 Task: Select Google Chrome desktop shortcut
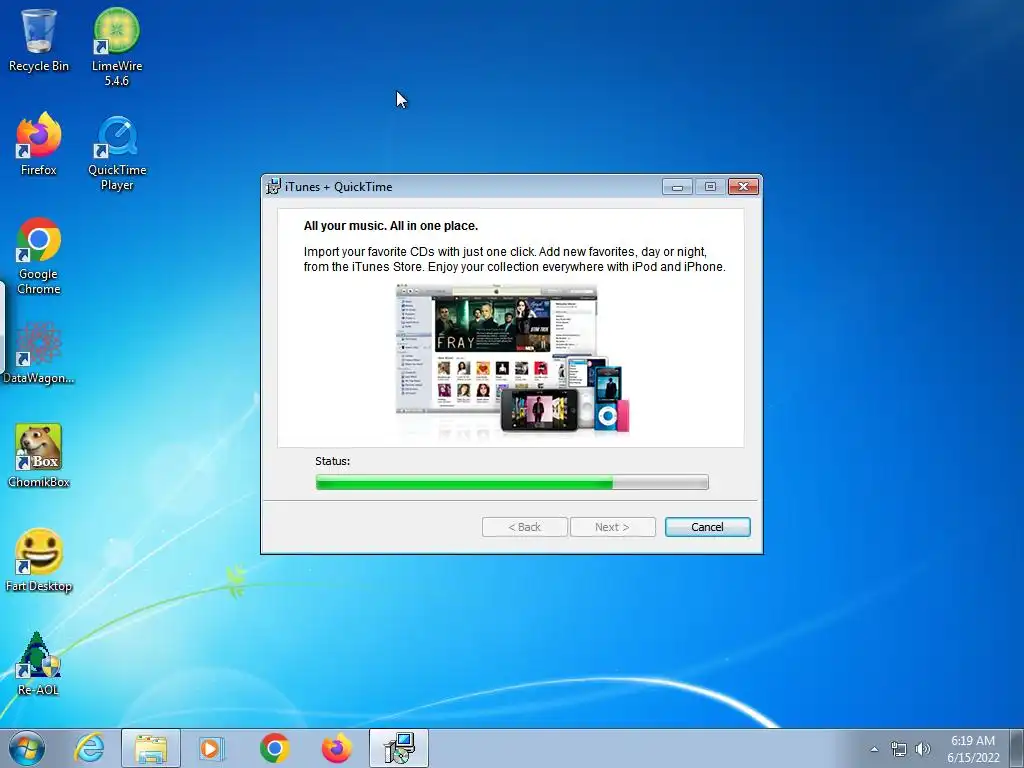tap(39, 256)
